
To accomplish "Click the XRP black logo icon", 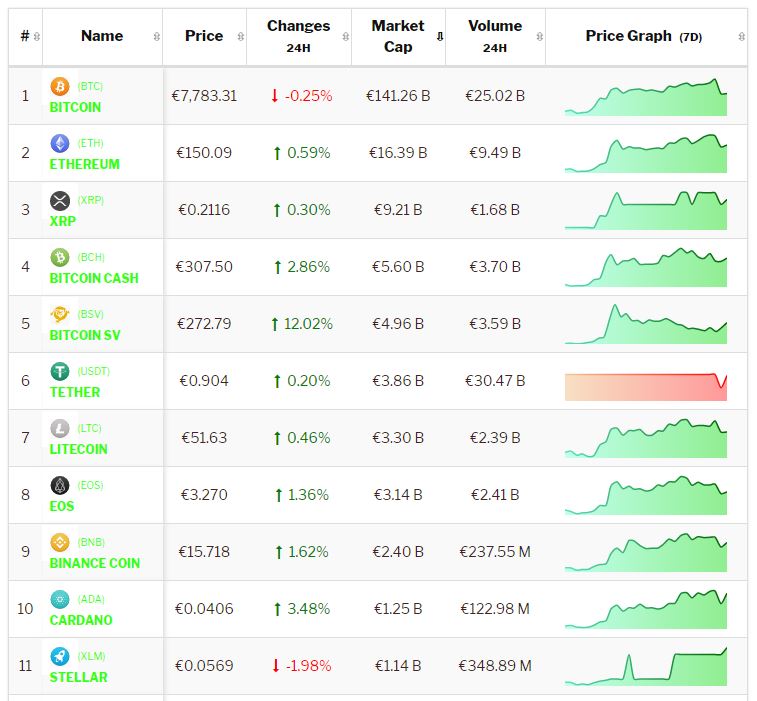I will tap(59, 201).
